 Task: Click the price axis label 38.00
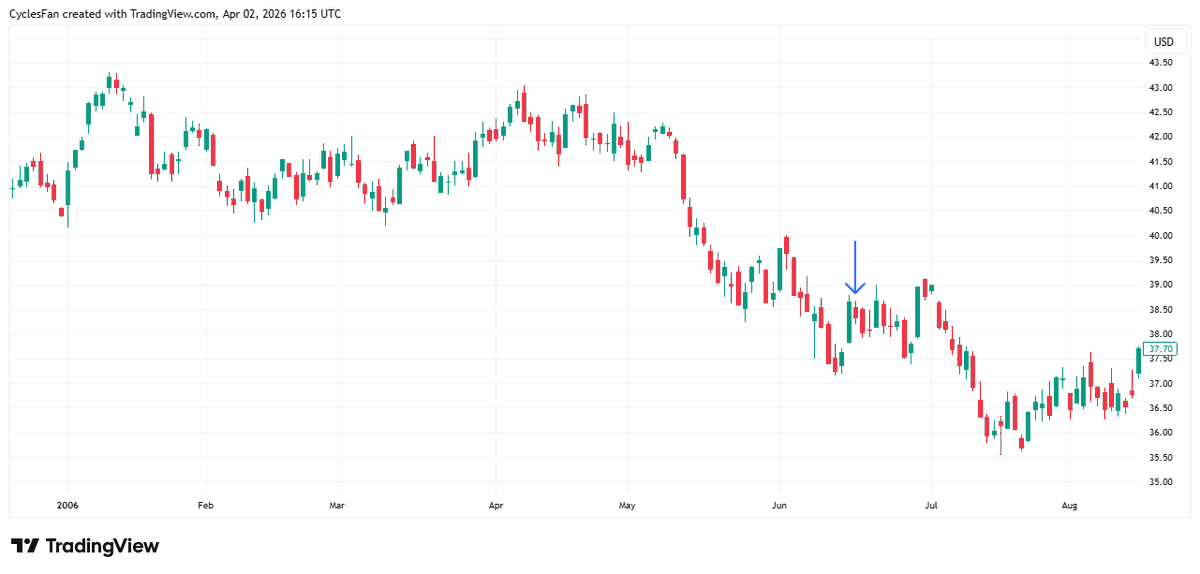click(x=1161, y=334)
